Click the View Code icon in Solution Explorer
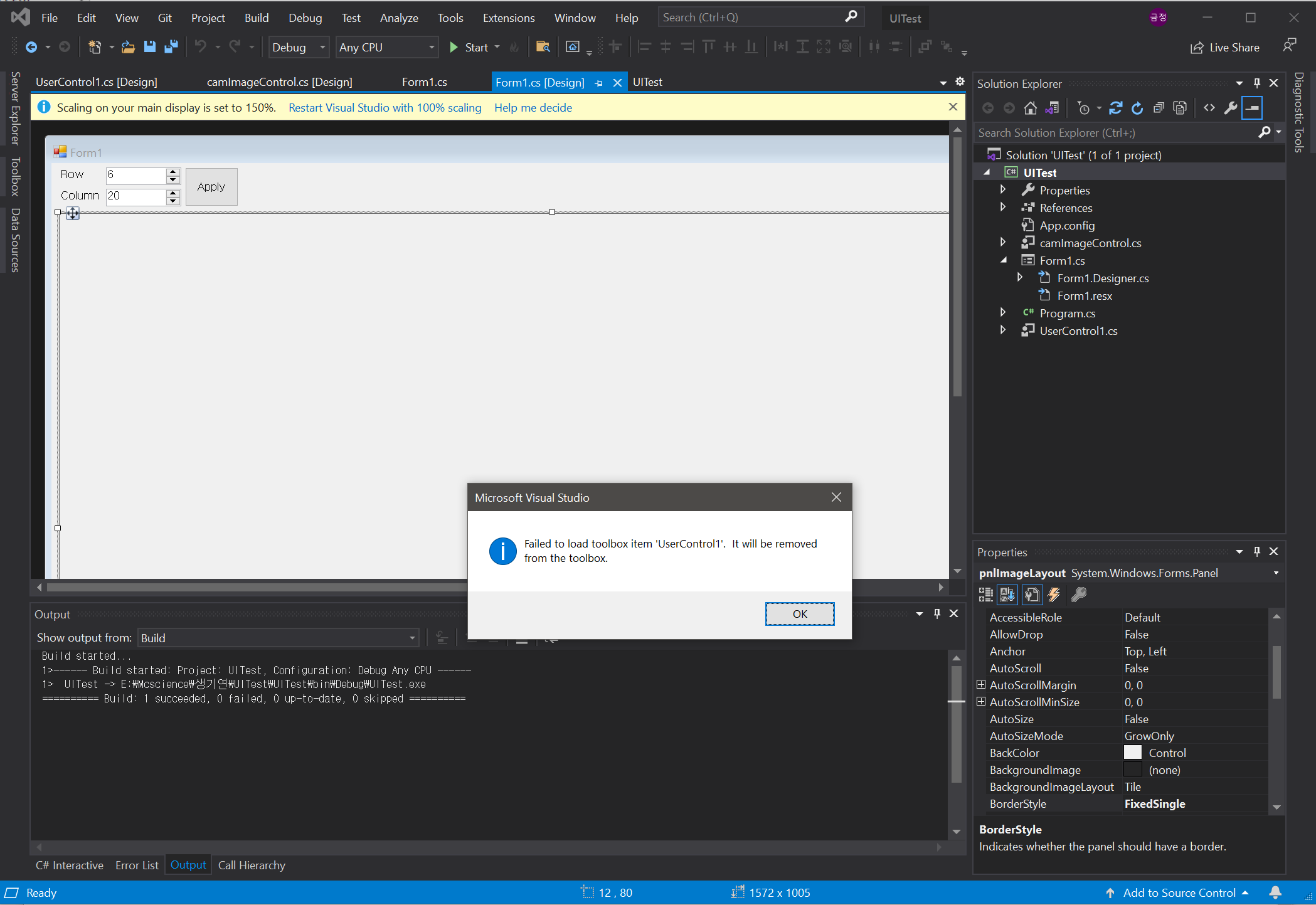 click(x=1209, y=108)
